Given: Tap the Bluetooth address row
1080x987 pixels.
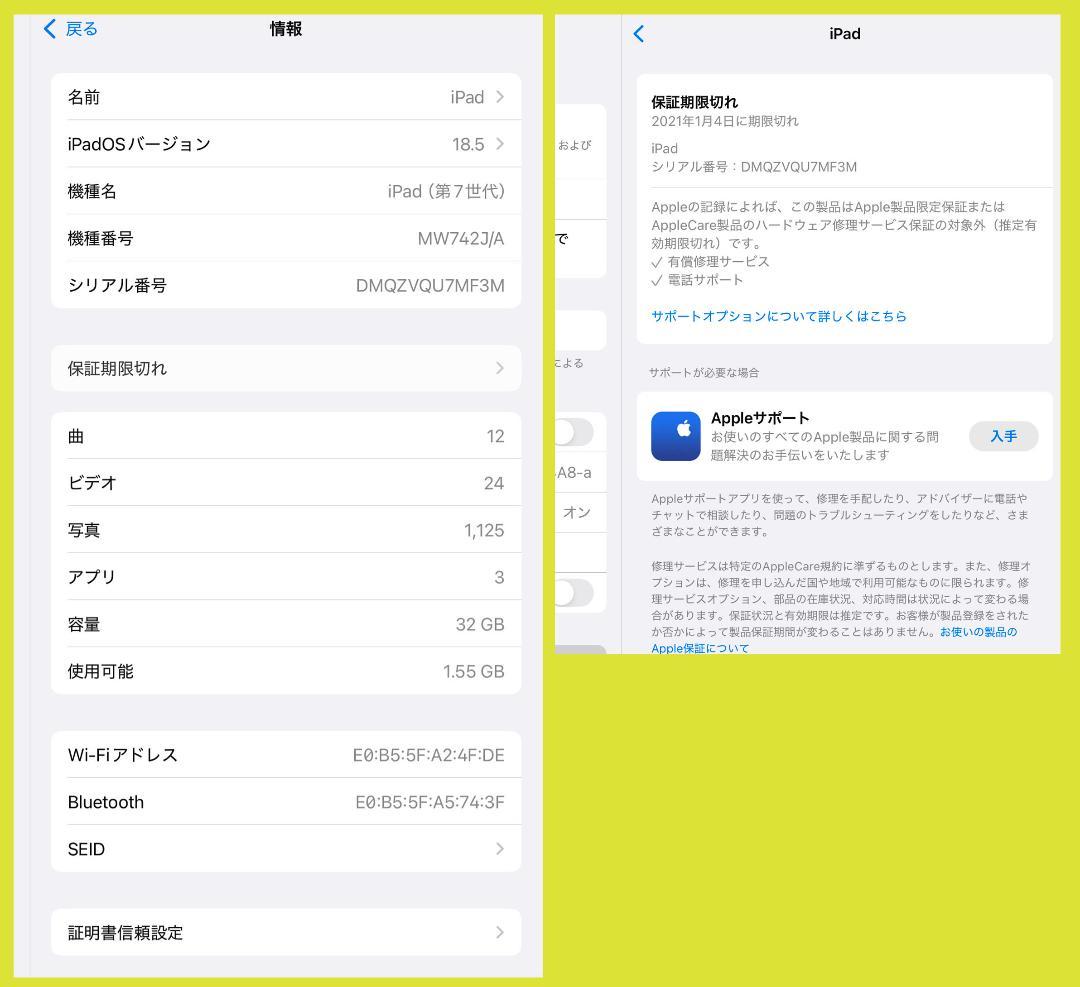Looking at the screenshot, I should (285, 802).
